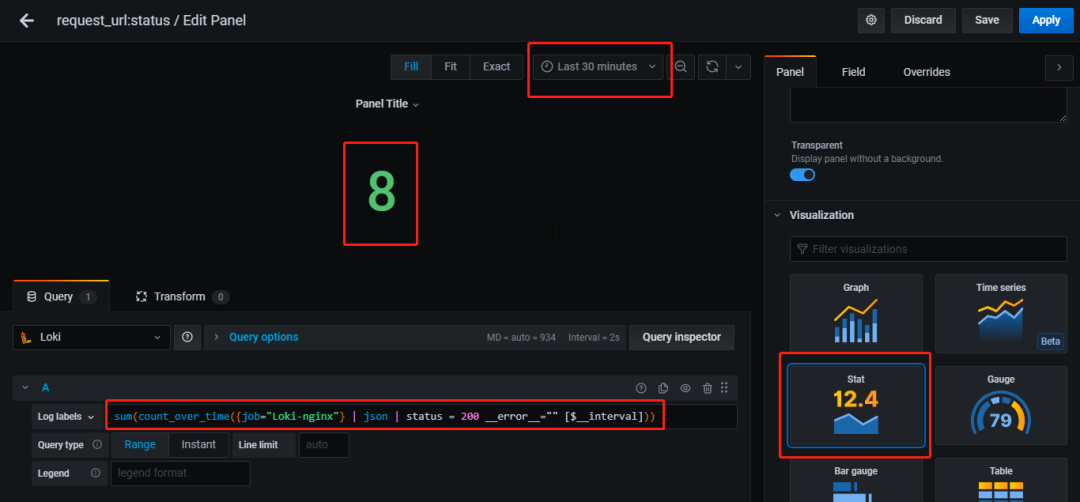The width and height of the screenshot is (1080, 502).
Task: Select Fit view mode
Action: (x=450, y=67)
